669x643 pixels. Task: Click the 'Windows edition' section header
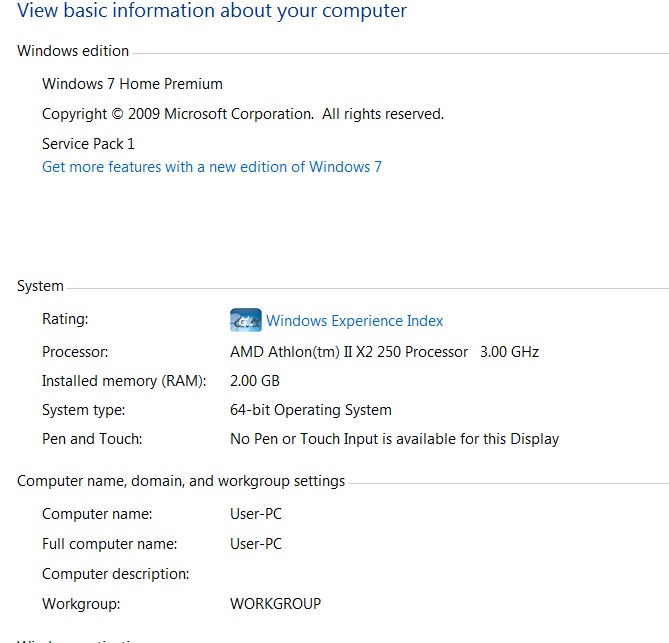(x=73, y=51)
